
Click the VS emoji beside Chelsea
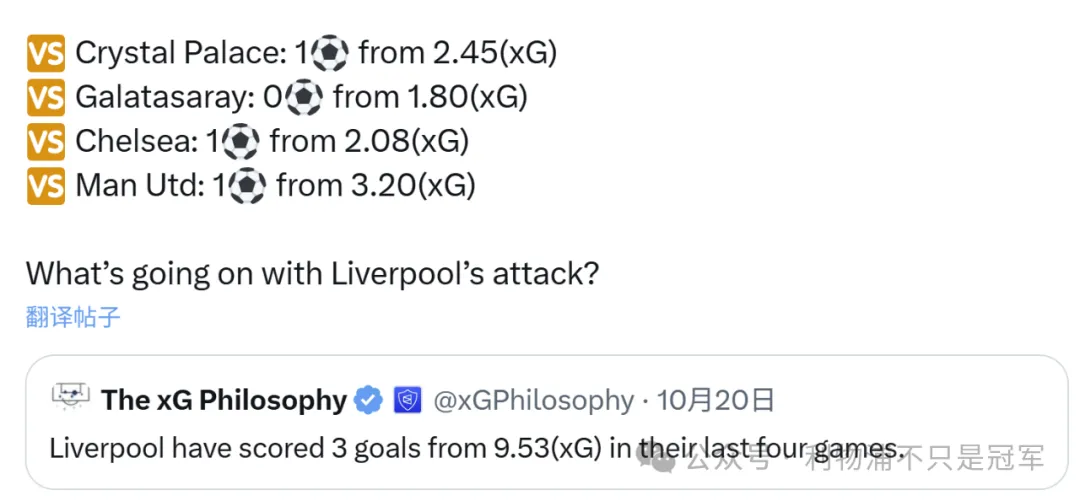(x=46, y=141)
